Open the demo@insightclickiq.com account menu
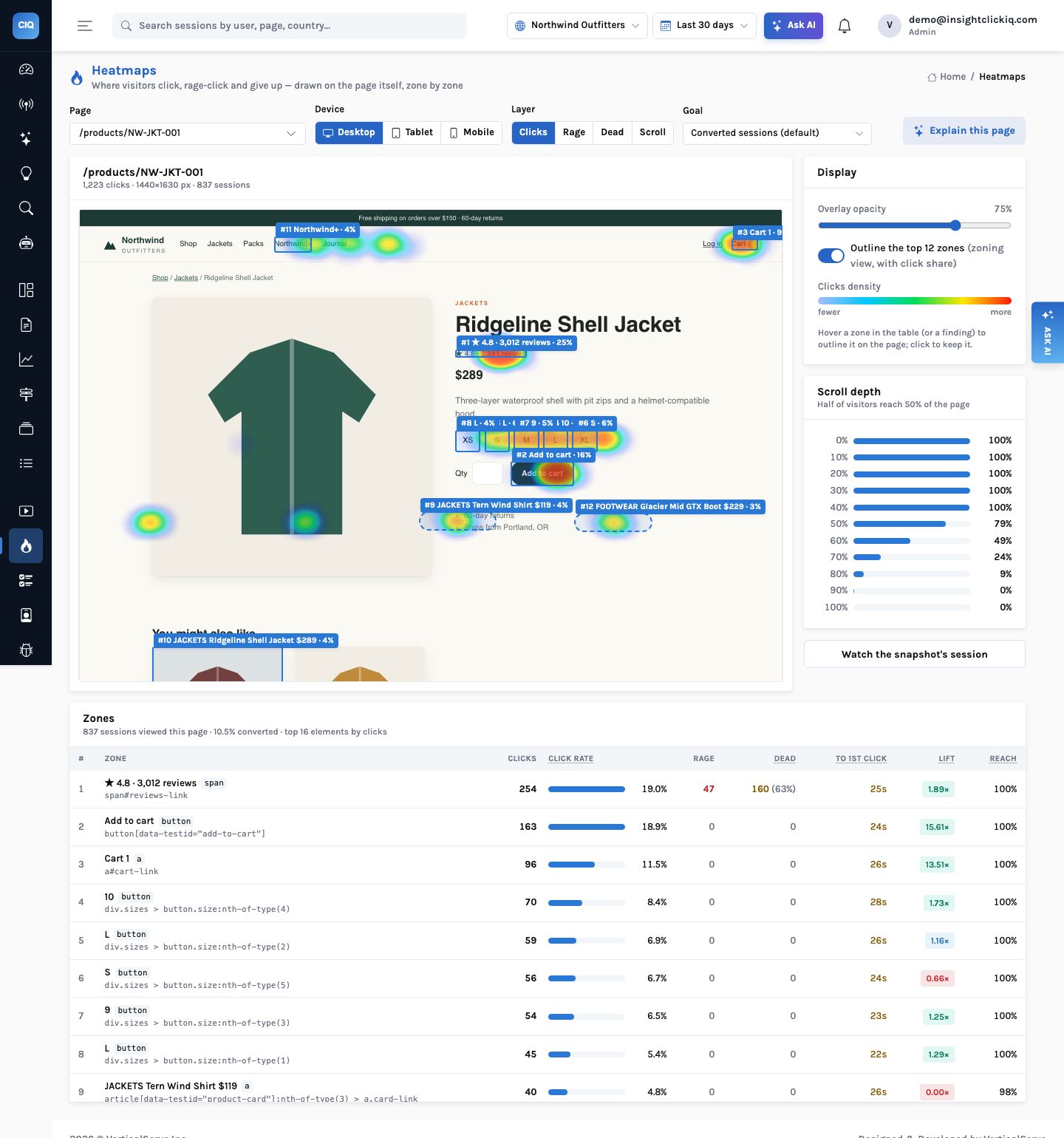The image size is (1064, 1138). tap(957, 25)
